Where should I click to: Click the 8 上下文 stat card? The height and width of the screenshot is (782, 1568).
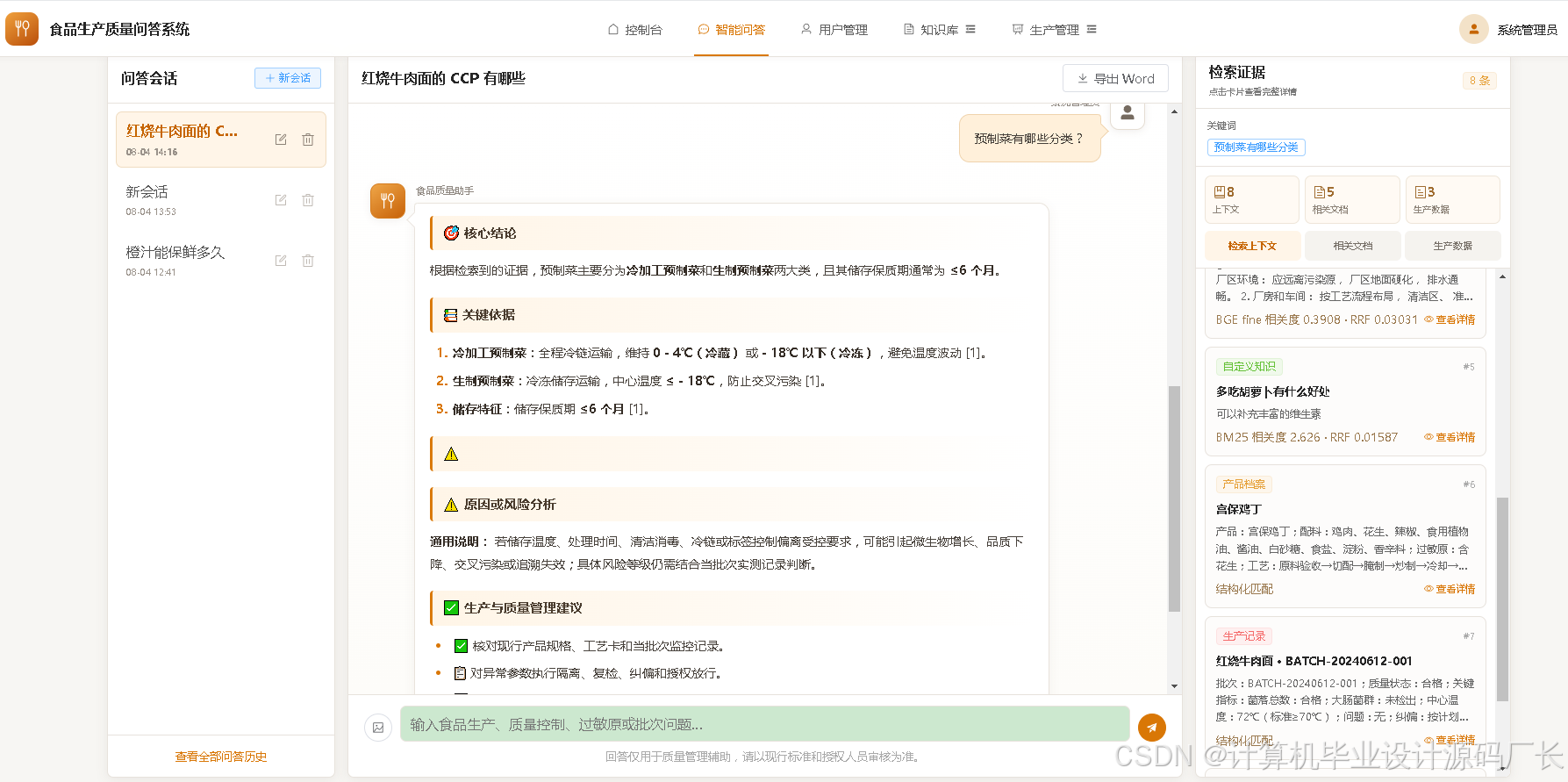pos(1251,199)
